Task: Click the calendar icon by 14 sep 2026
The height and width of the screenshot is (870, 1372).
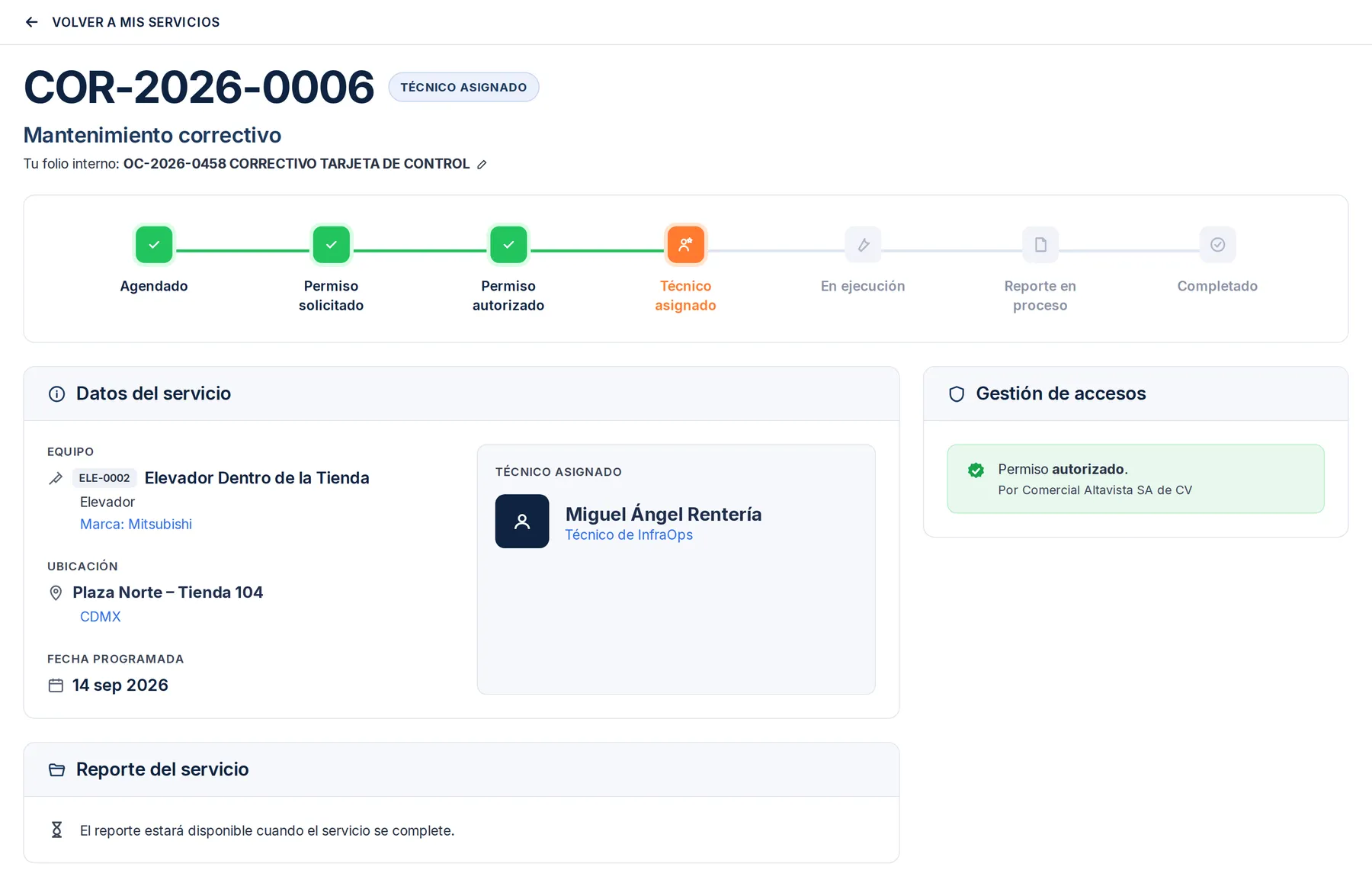Action: point(56,685)
